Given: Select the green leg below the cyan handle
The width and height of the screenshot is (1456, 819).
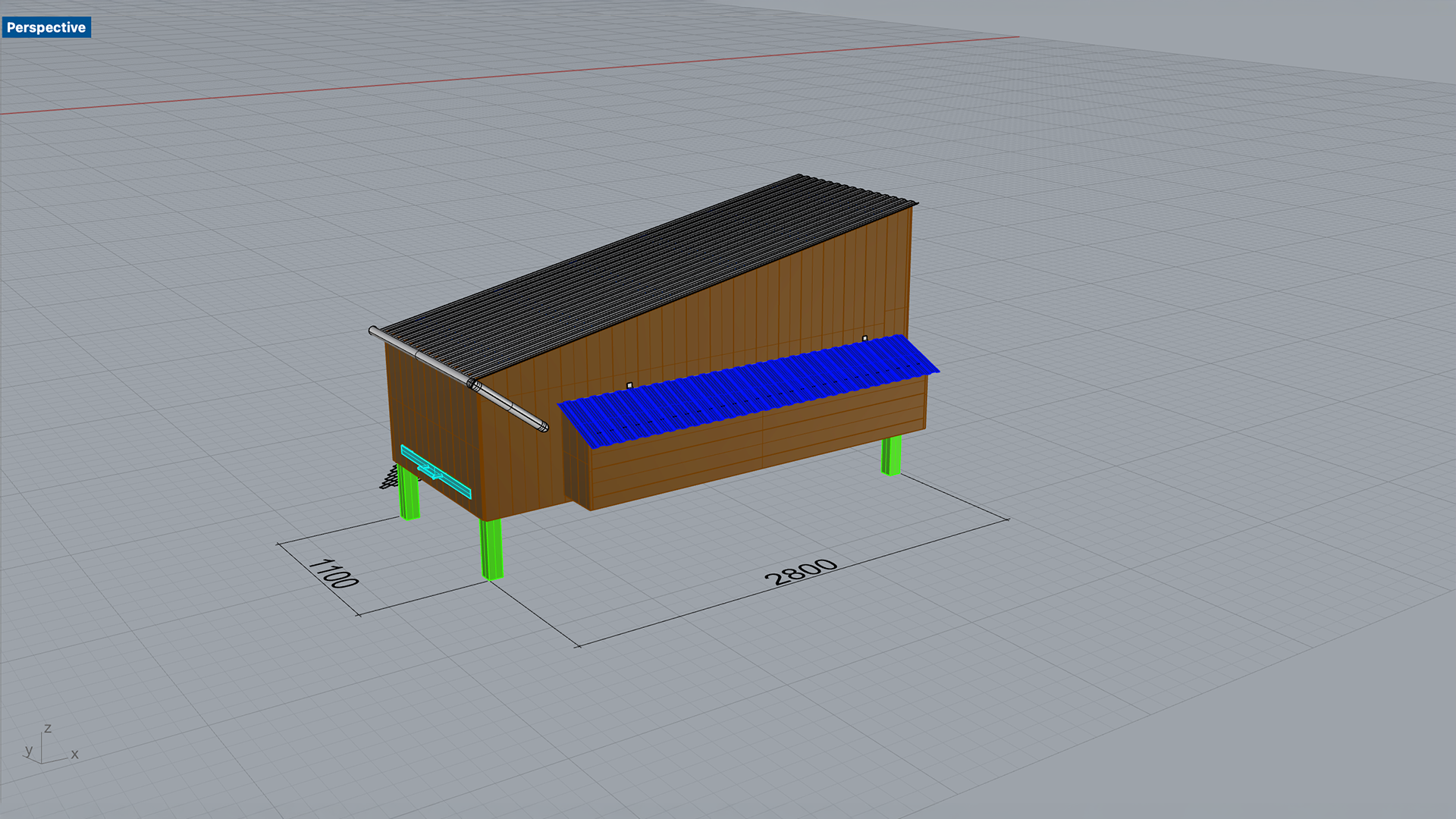Looking at the screenshot, I should click(409, 494).
